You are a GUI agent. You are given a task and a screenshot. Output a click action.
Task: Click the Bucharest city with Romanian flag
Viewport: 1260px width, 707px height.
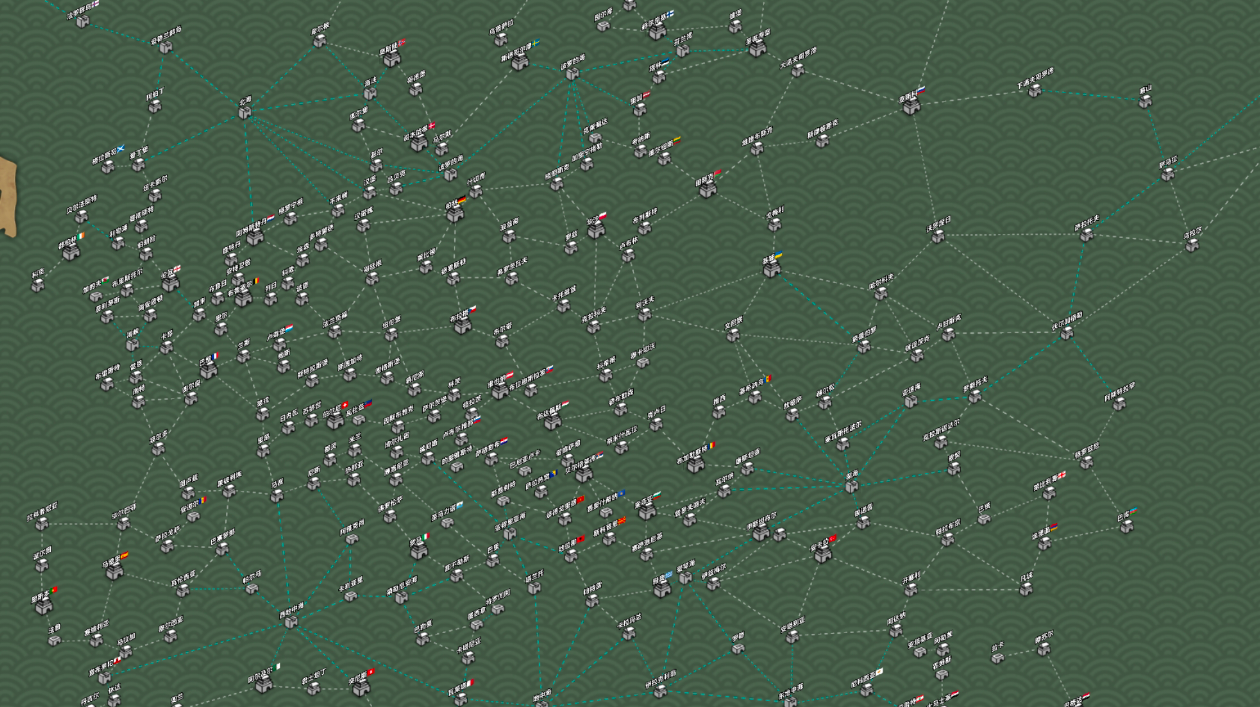tap(695, 463)
